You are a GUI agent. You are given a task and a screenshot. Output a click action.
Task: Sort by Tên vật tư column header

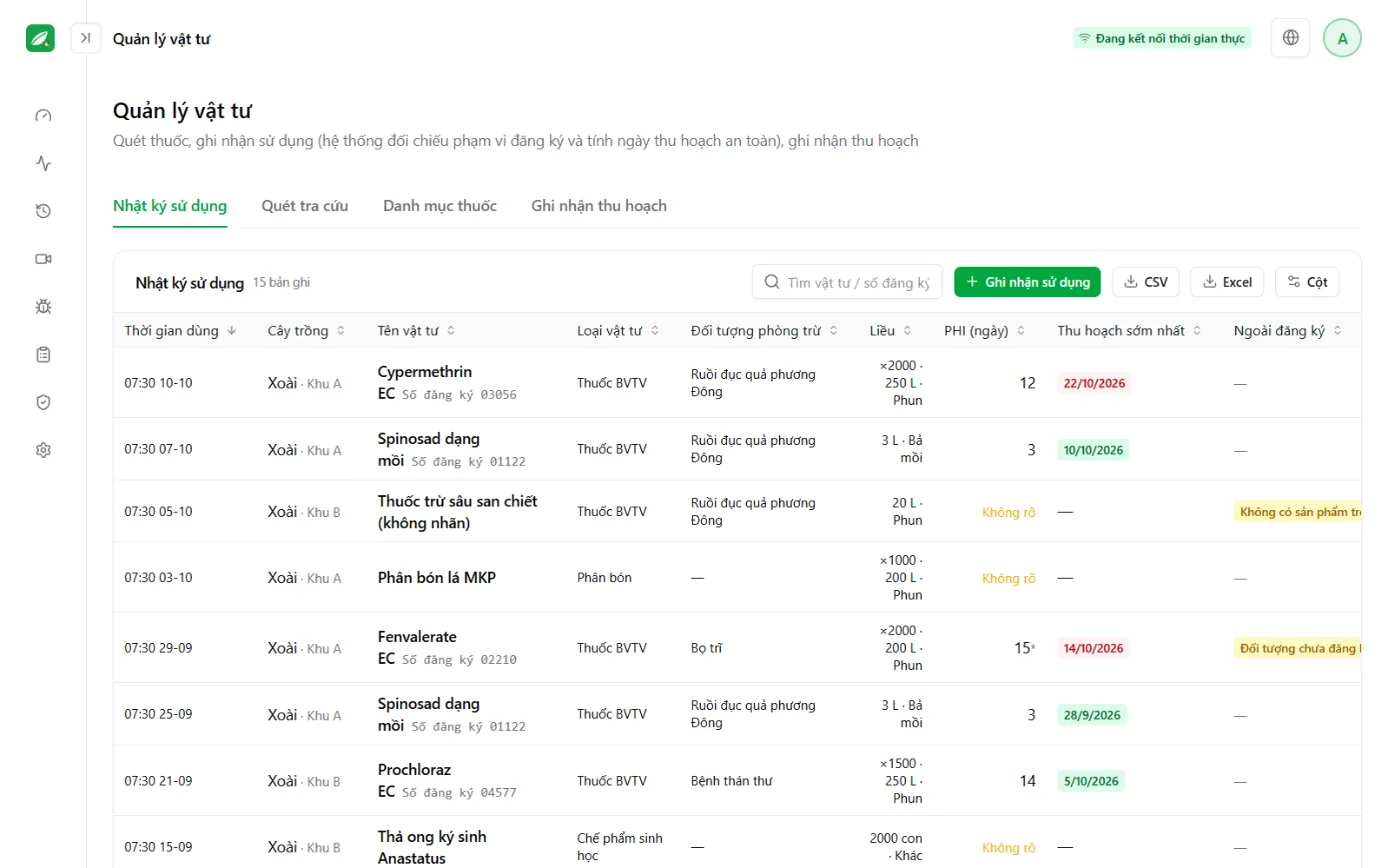417,331
